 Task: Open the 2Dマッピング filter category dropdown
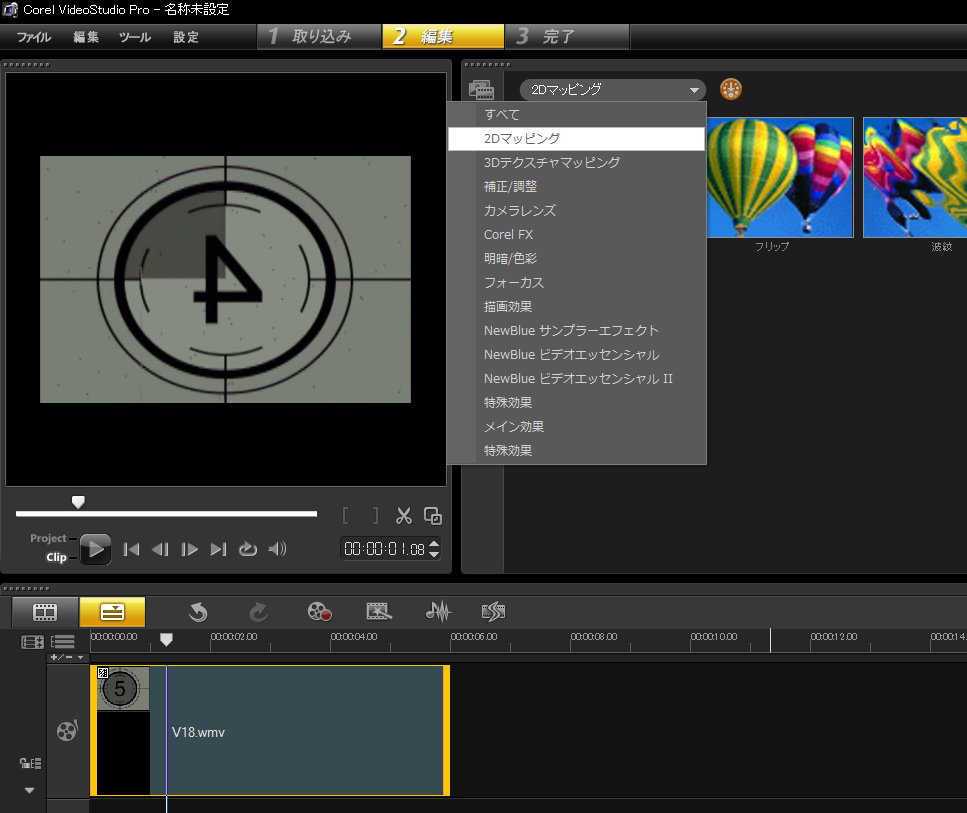point(612,89)
